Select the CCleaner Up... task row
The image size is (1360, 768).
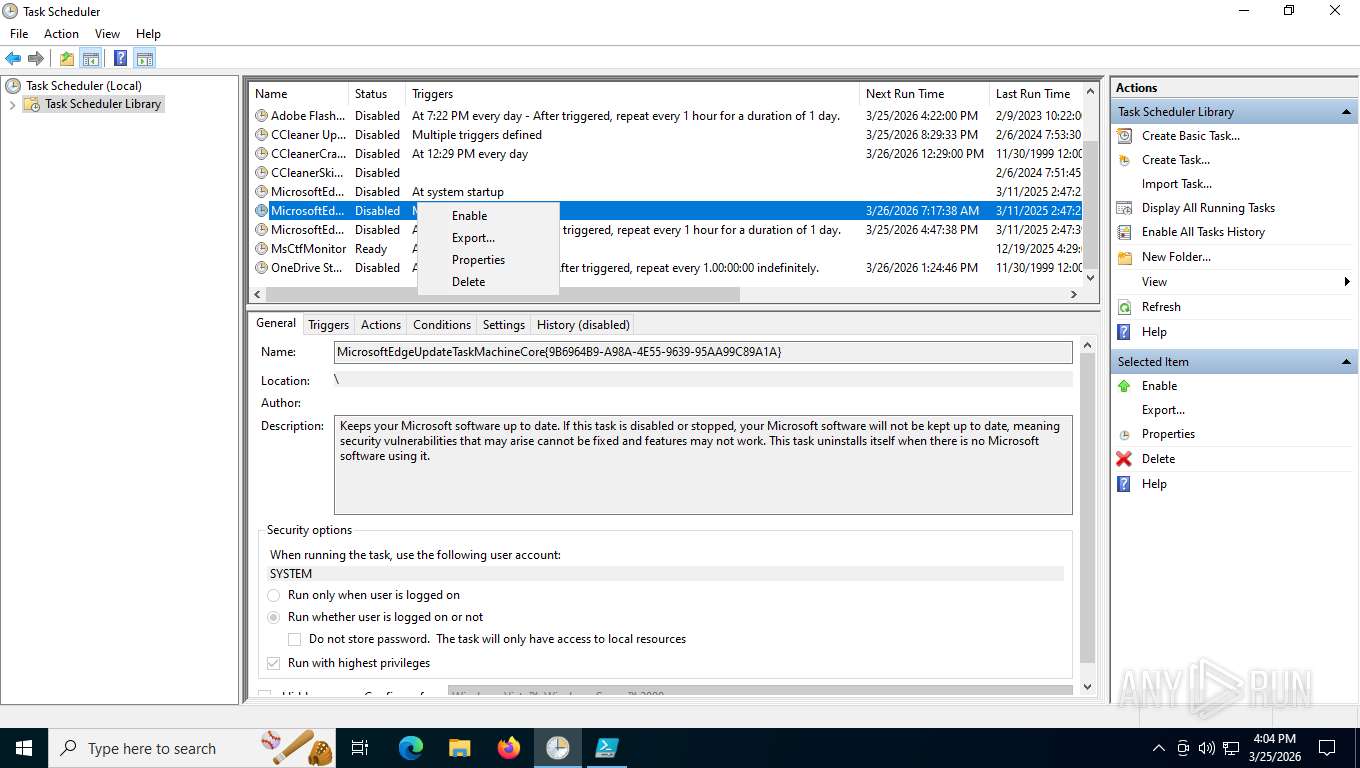click(x=666, y=135)
